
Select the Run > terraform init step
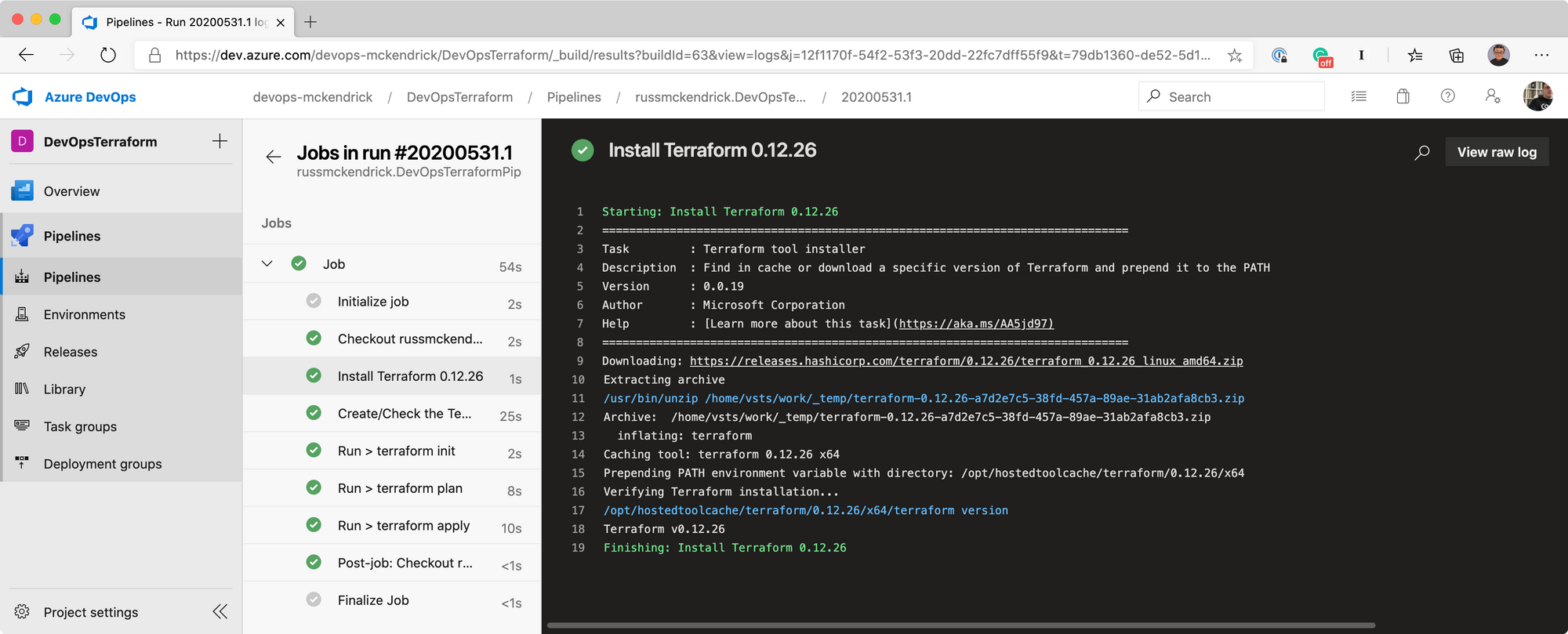392,451
